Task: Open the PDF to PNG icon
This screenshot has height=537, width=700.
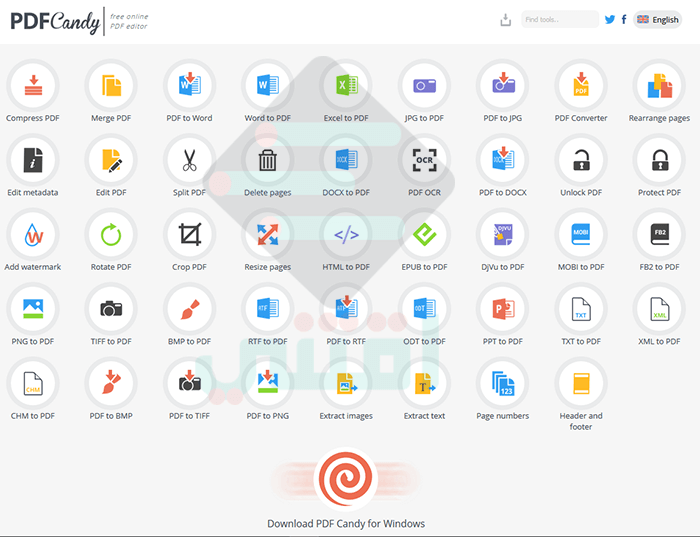Action: (268, 383)
